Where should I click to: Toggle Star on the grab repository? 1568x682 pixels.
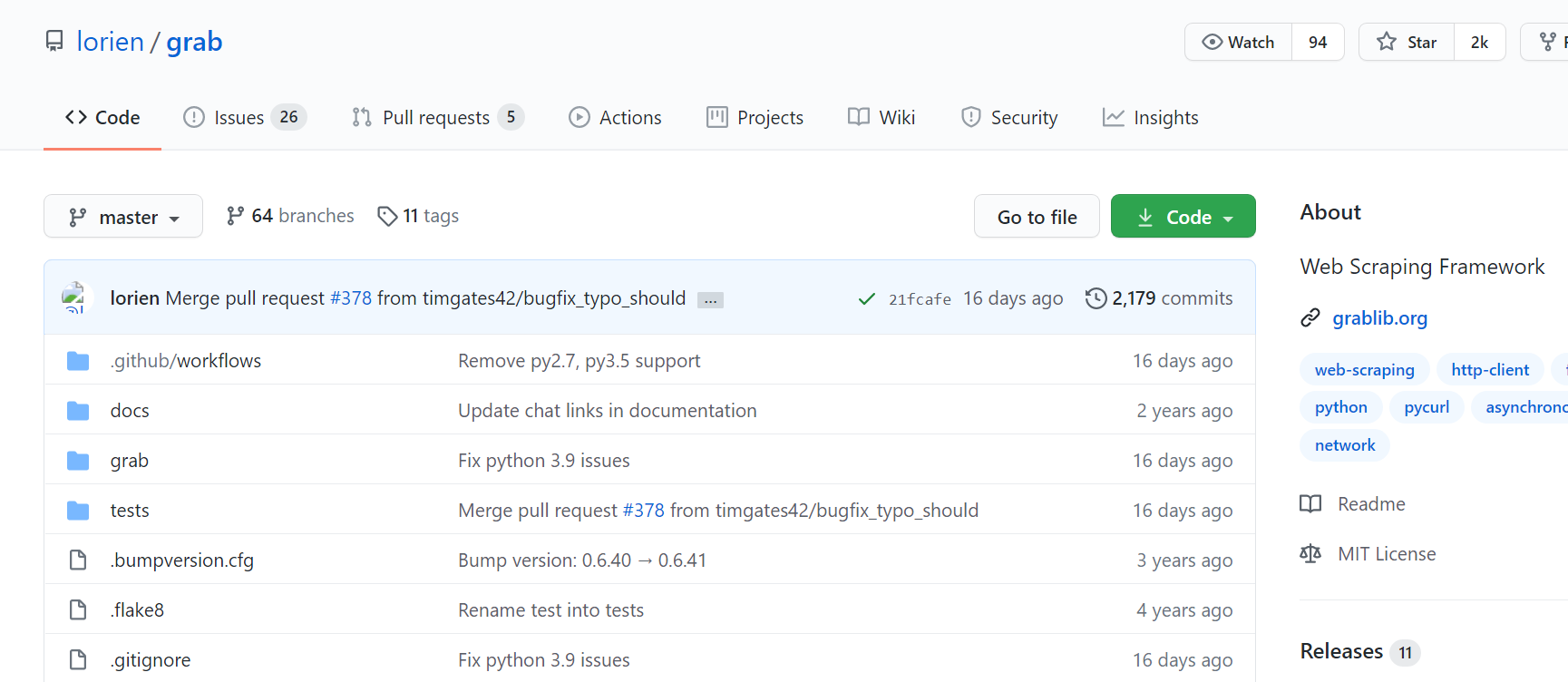click(1407, 43)
